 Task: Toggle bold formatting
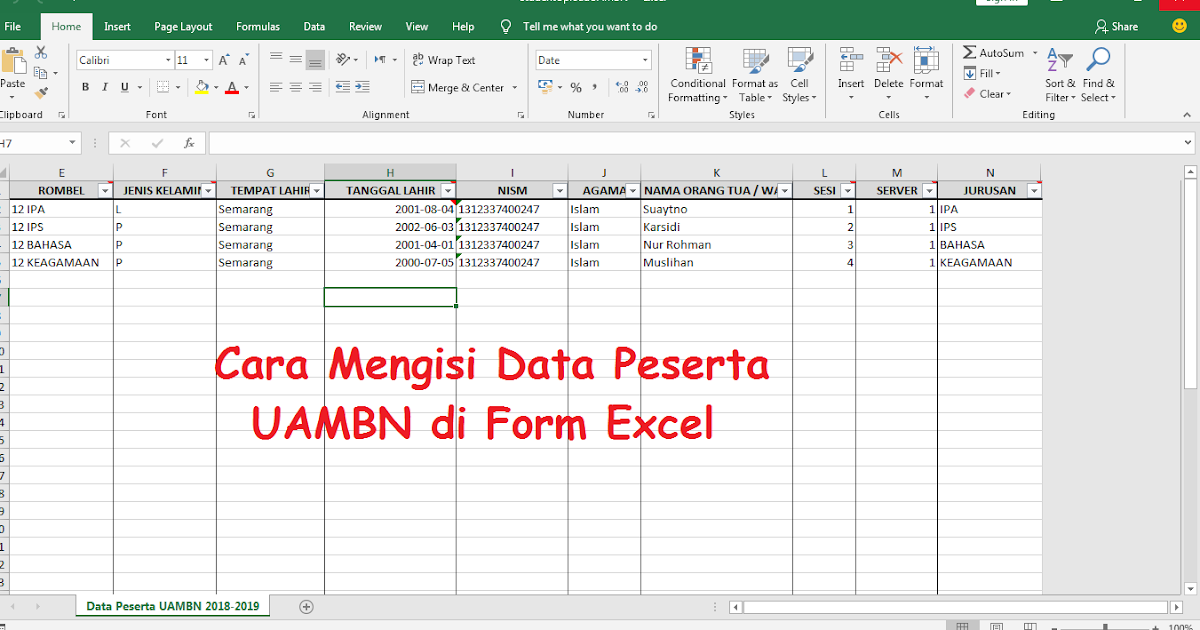pos(85,87)
